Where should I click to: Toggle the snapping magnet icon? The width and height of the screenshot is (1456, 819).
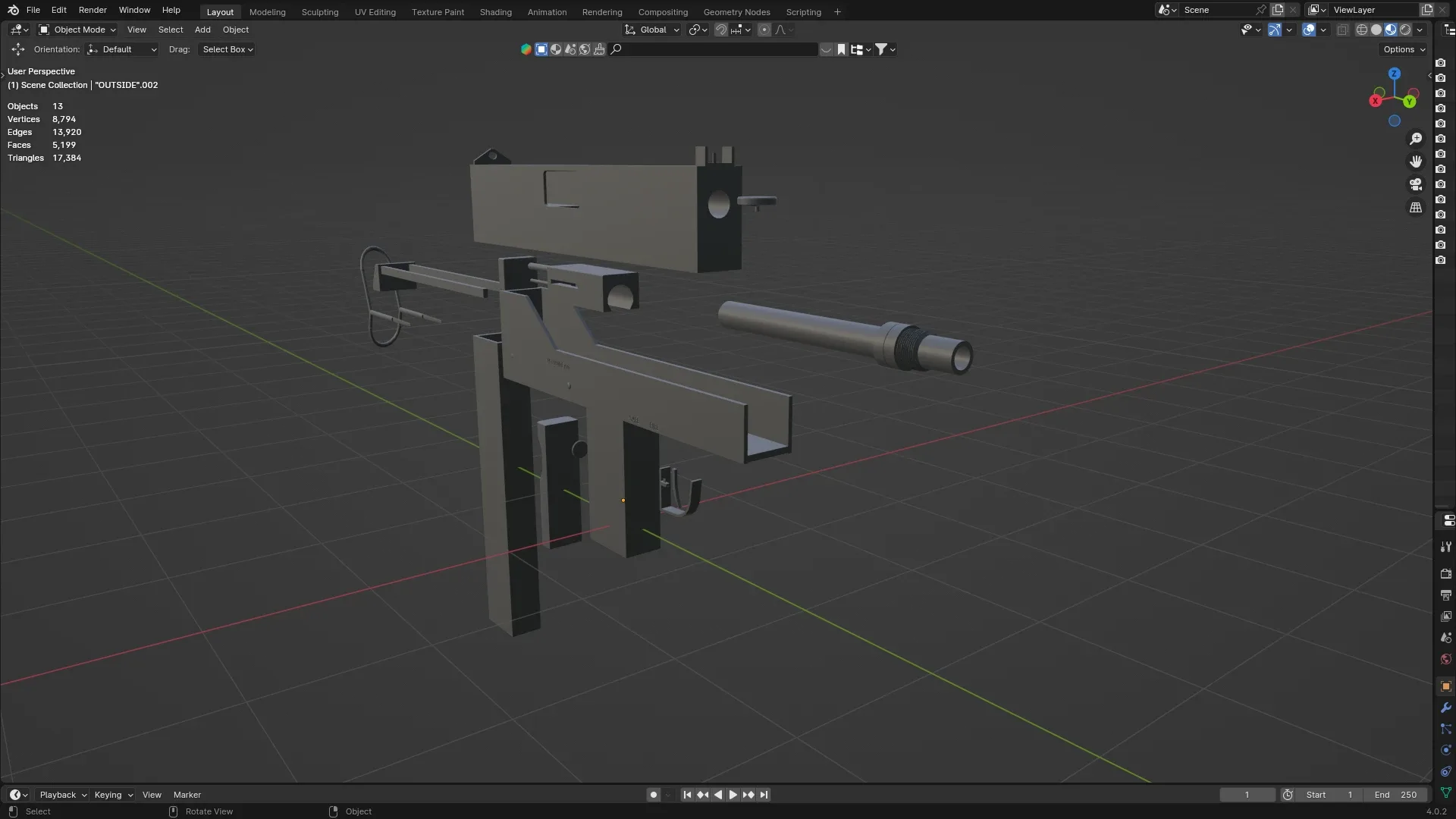point(721,30)
